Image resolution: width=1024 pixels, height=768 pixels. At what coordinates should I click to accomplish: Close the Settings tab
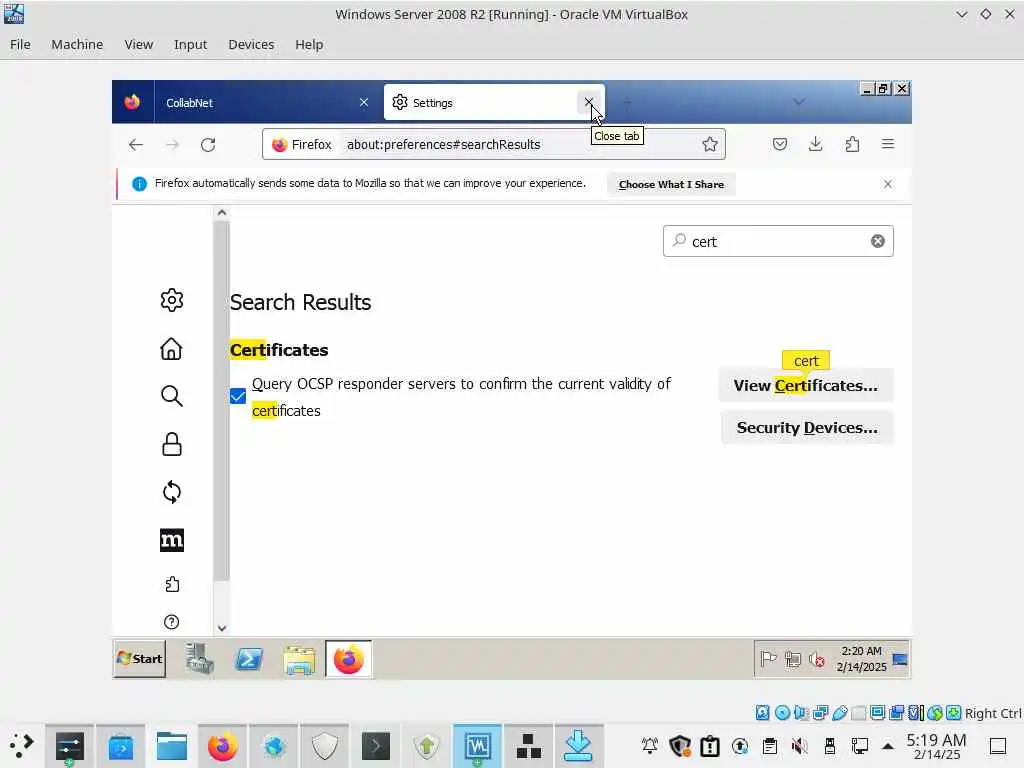coord(588,102)
